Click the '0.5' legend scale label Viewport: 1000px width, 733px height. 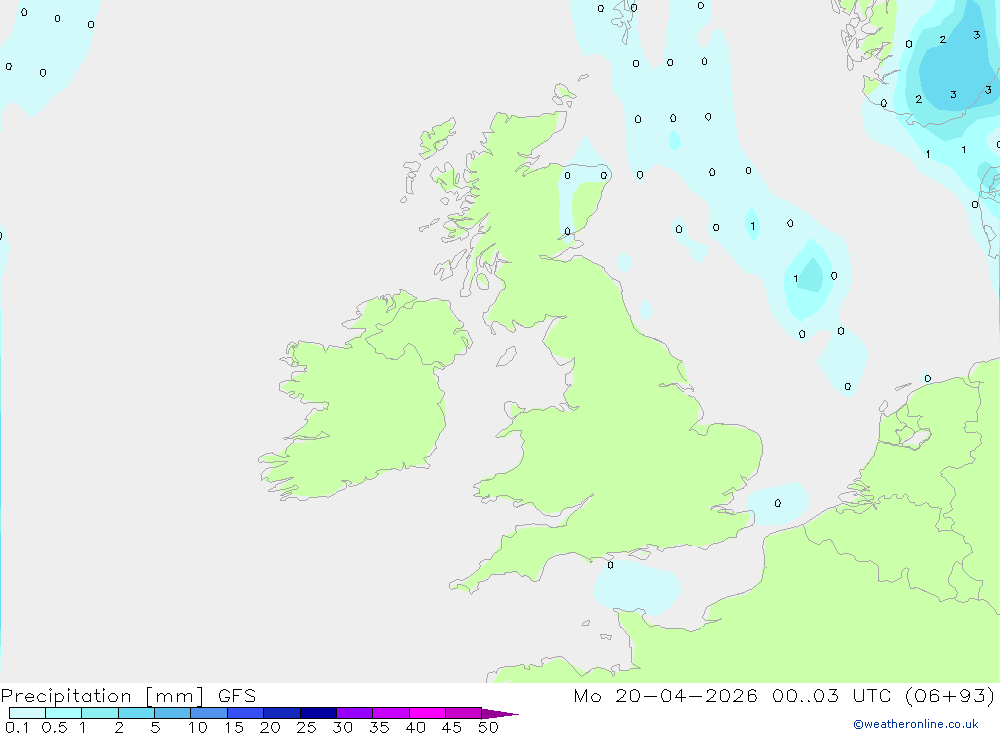(x=54, y=727)
